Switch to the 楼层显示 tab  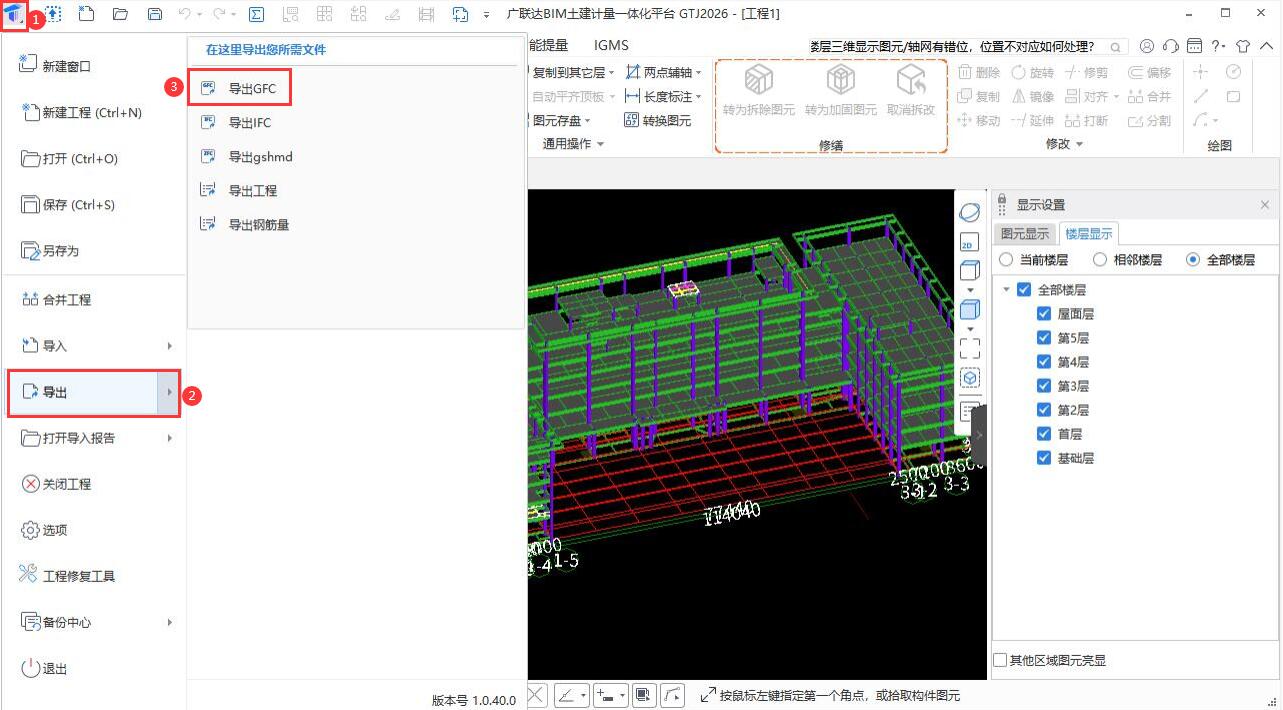[1089, 234]
